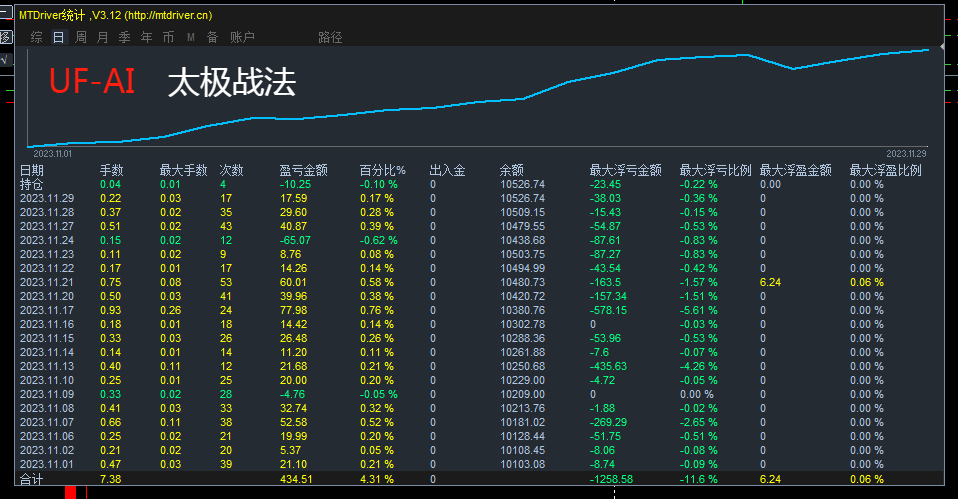Select the 2023.11.14 row date
The image size is (958, 499).
point(47,353)
